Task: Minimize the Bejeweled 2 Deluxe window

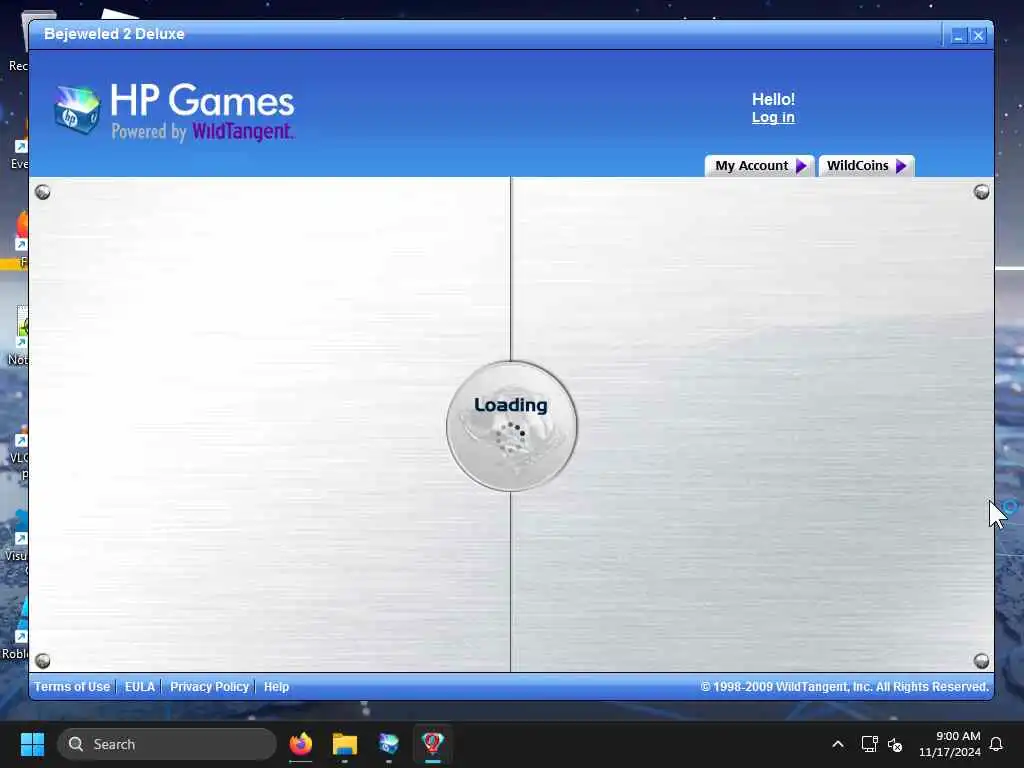Action: coord(958,36)
